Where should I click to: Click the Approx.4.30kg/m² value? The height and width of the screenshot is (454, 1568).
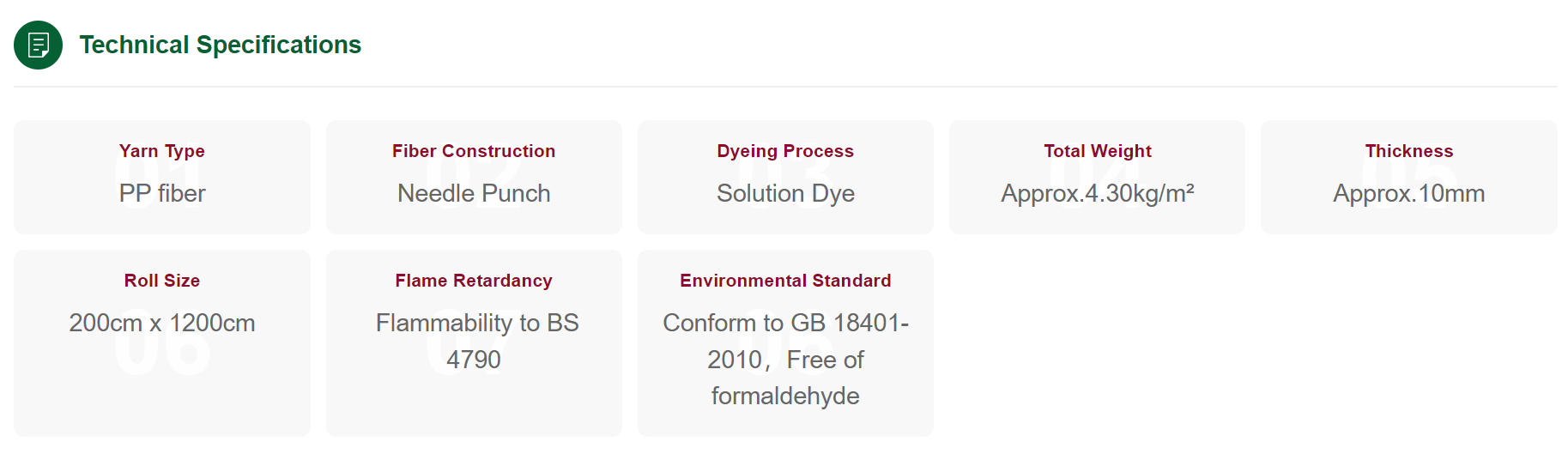[1098, 193]
